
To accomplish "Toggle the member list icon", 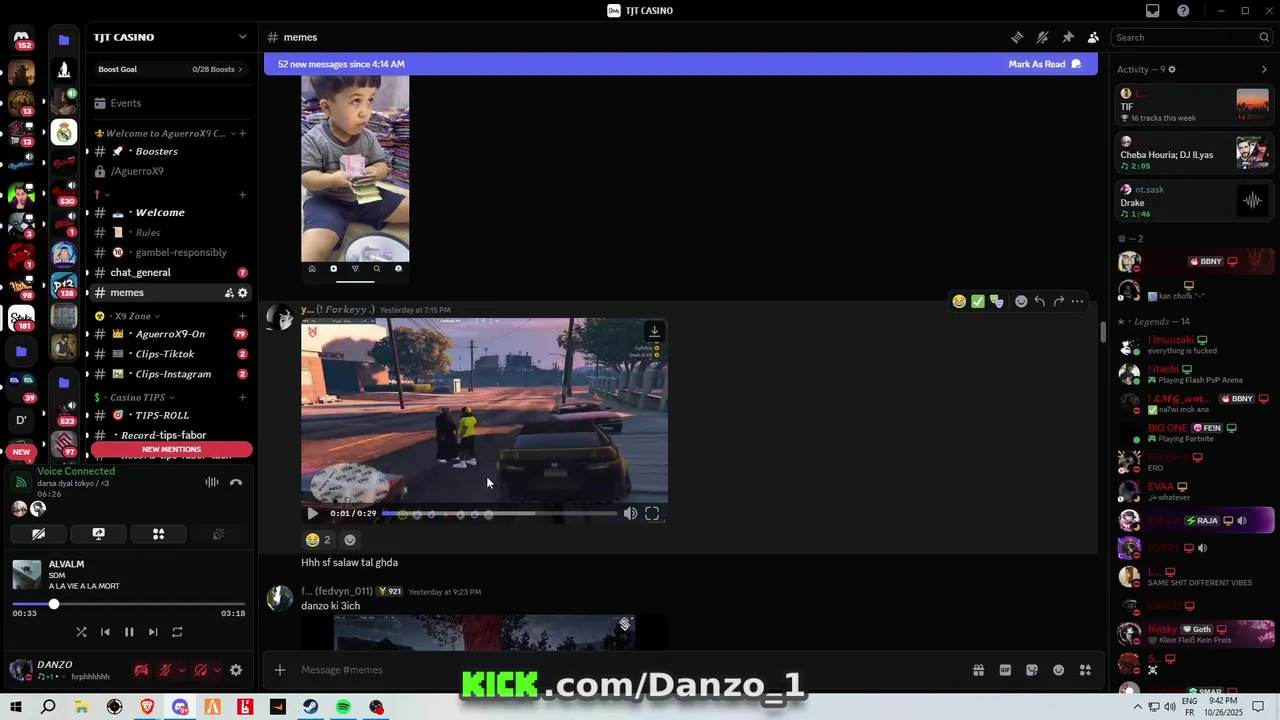I will click(x=1093, y=37).
